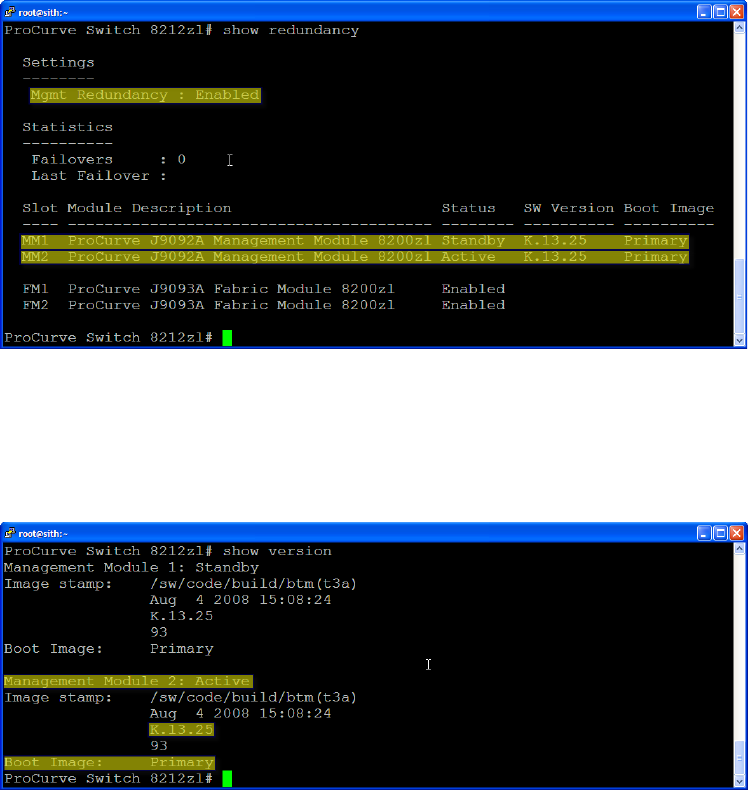Click the green cursor in the top terminal prompt
This screenshot has width=748, height=790.
[227, 338]
